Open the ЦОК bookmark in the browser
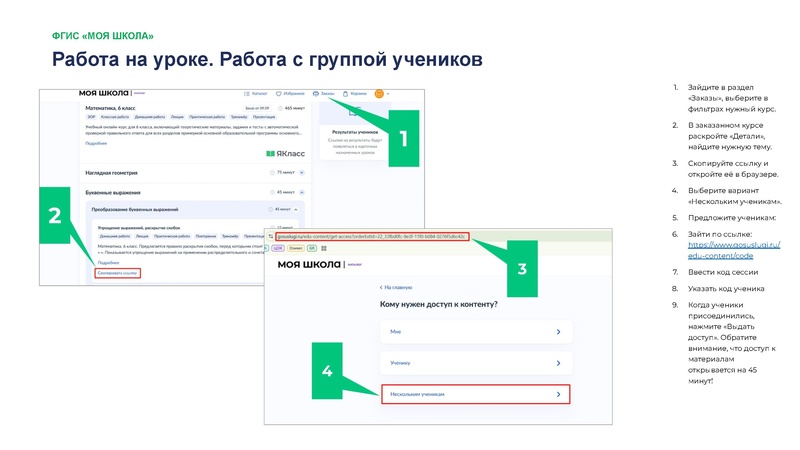 (278, 248)
